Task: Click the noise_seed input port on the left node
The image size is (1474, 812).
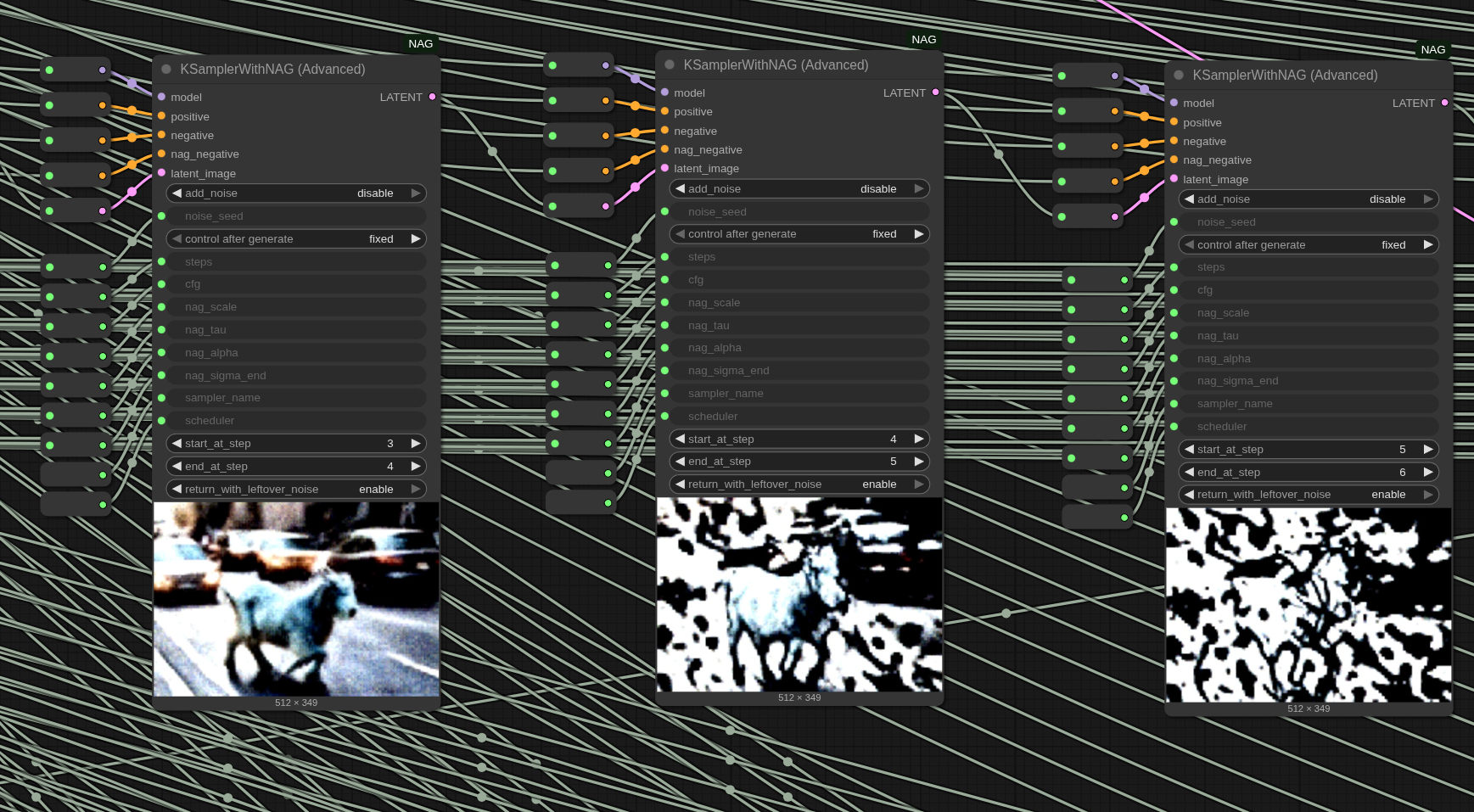Action: [161, 216]
